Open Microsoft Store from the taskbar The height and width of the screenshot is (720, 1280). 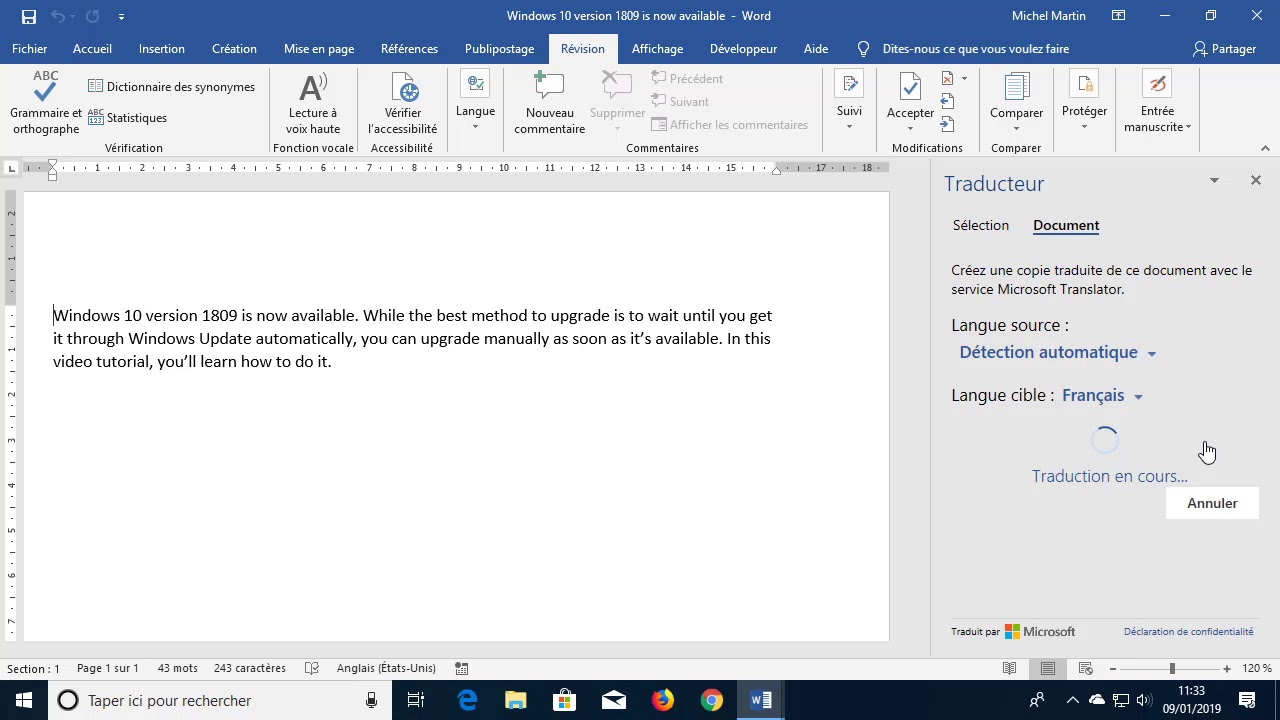coord(564,700)
